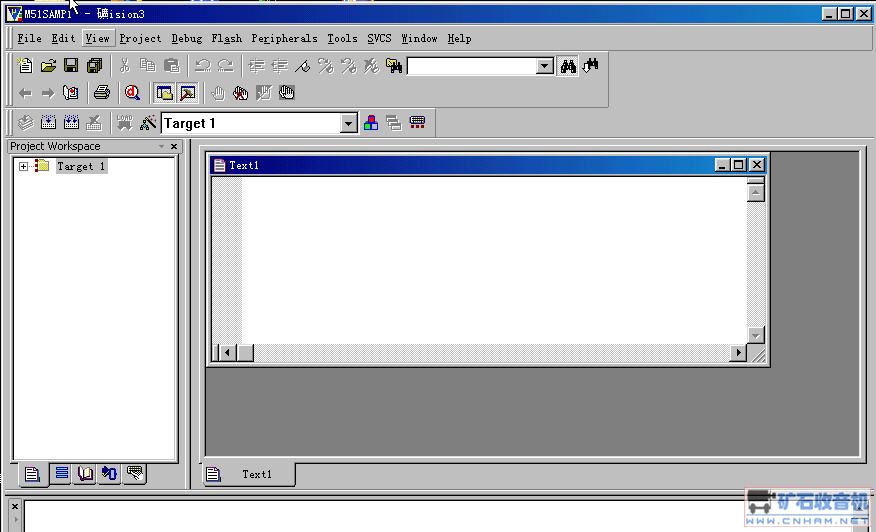Indent selected text using toolbar icon
Screen dimensions: 876x532
click(256, 65)
